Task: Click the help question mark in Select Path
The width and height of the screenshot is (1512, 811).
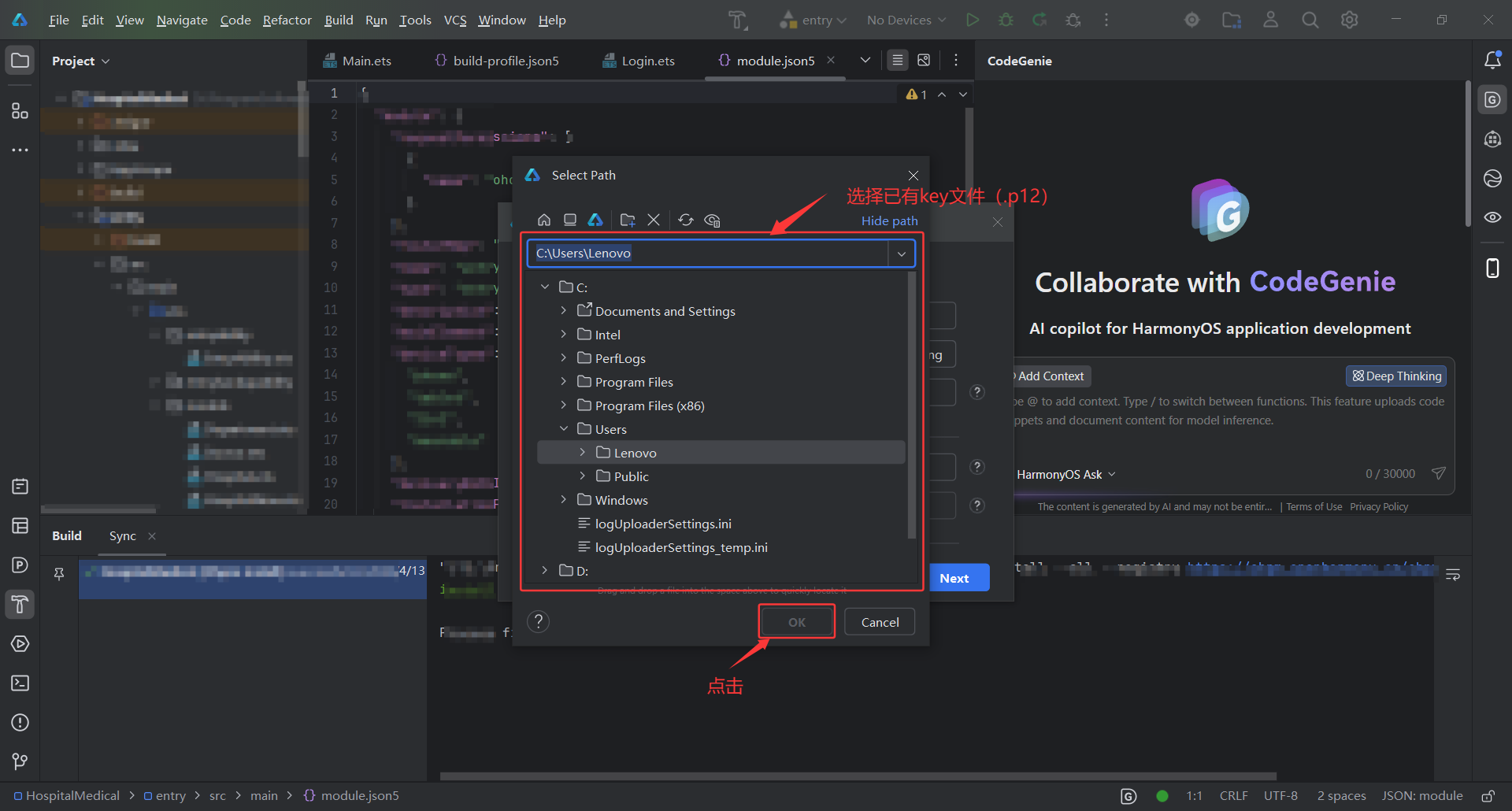Action: 538,621
